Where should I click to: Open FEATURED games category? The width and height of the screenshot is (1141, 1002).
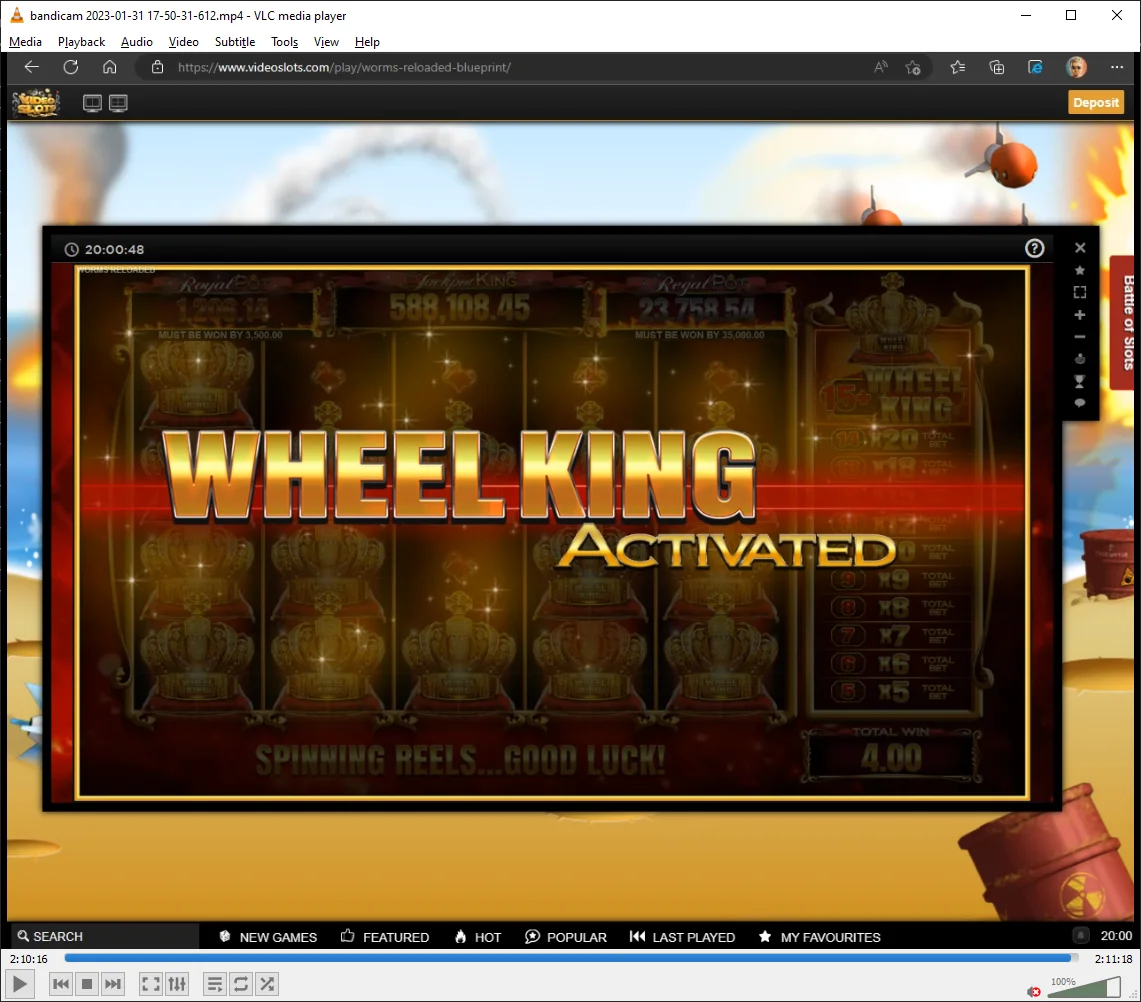pos(385,937)
